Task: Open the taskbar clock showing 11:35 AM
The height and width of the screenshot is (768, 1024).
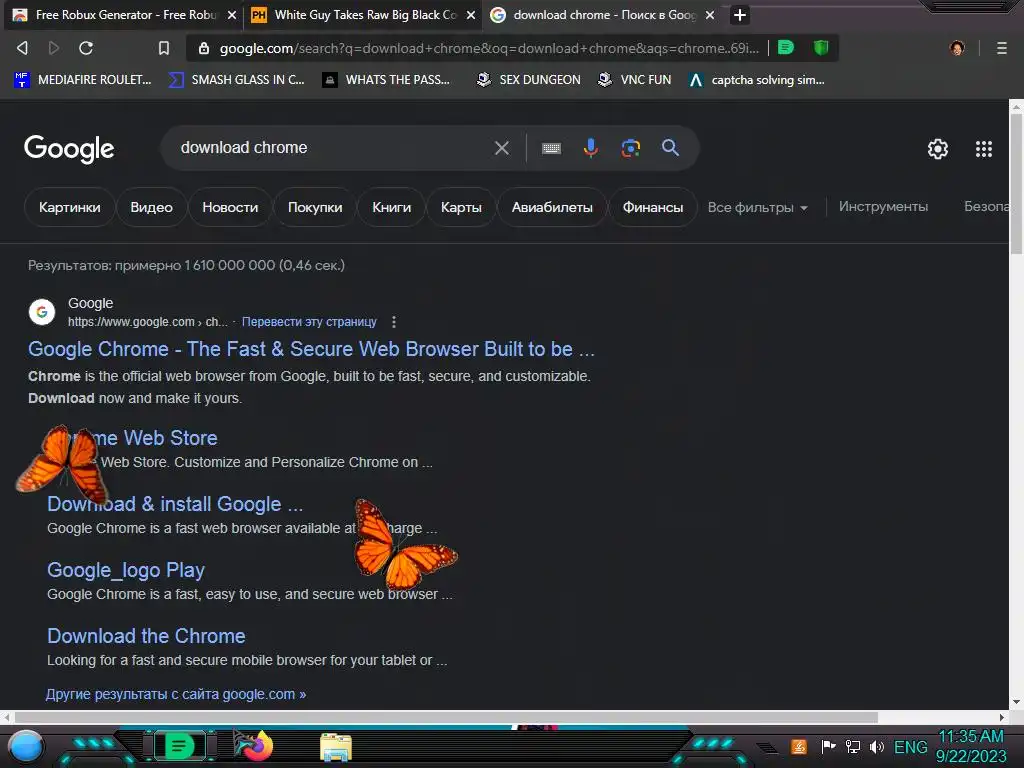Action: [x=970, y=746]
